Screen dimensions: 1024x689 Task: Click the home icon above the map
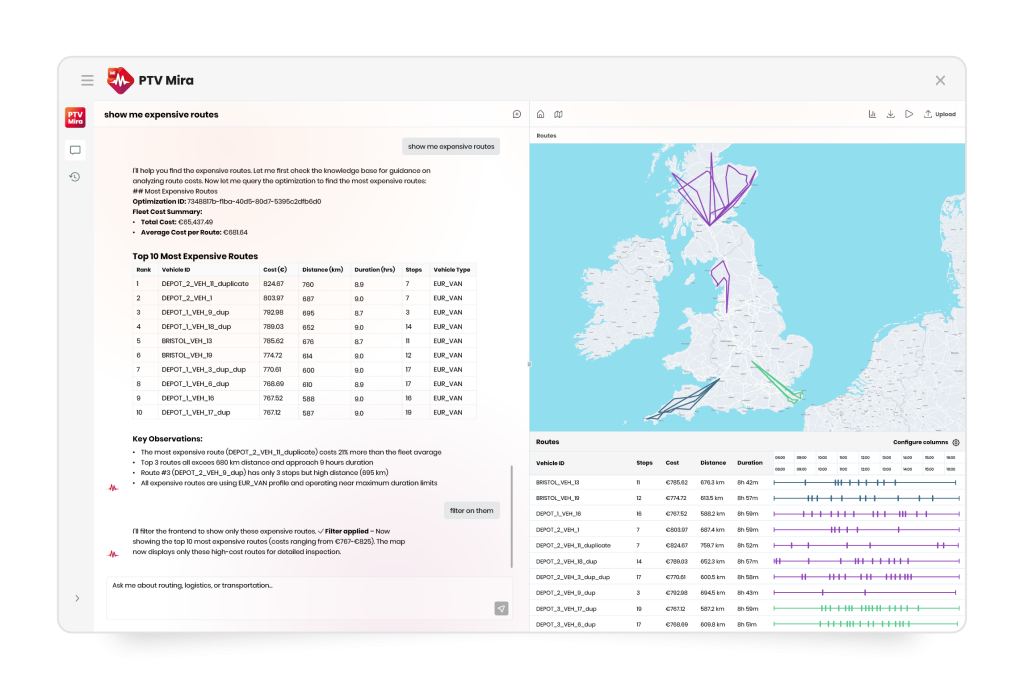541,114
